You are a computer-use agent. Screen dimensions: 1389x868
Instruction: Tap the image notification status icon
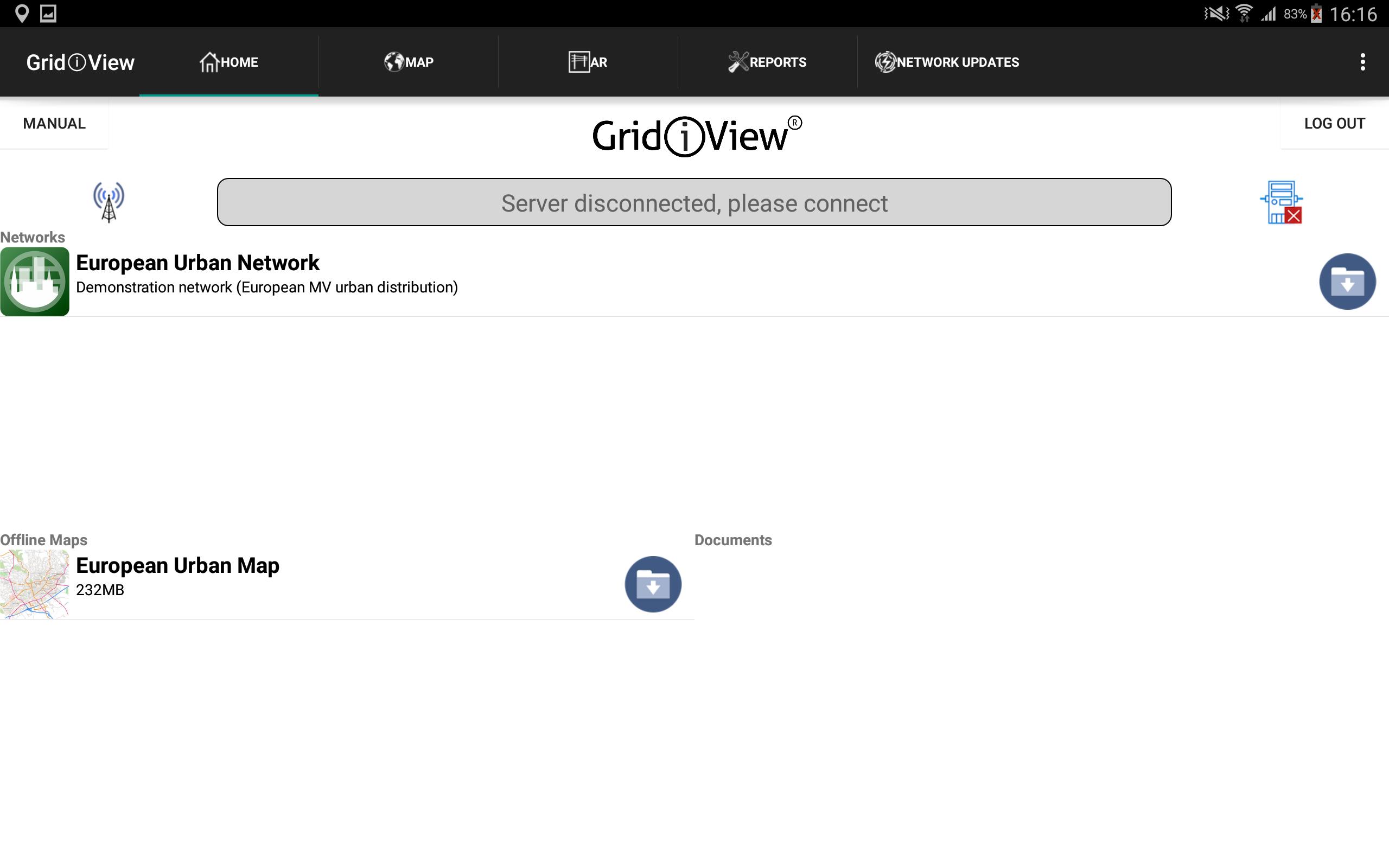(x=48, y=13)
